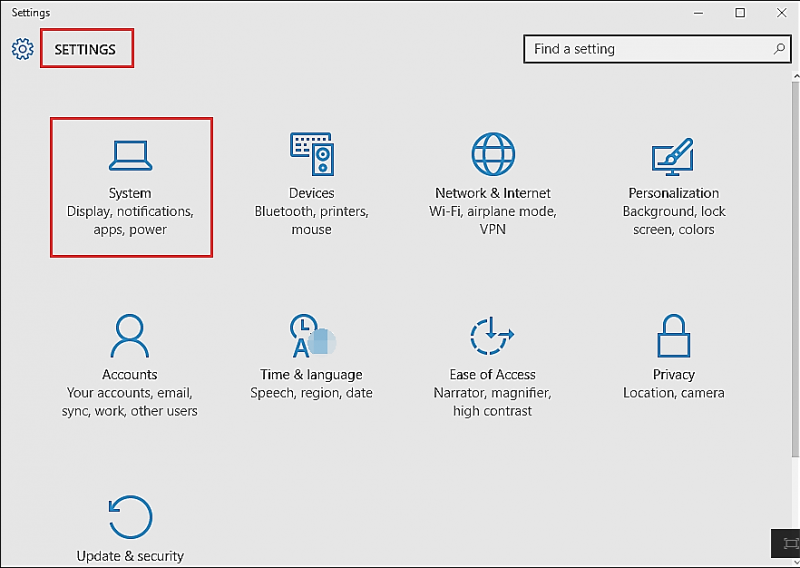Image resolution: width=800 pixels, height=568 pixels.
Task: Click the Accounts label text
Action: [x=130, y=374]
